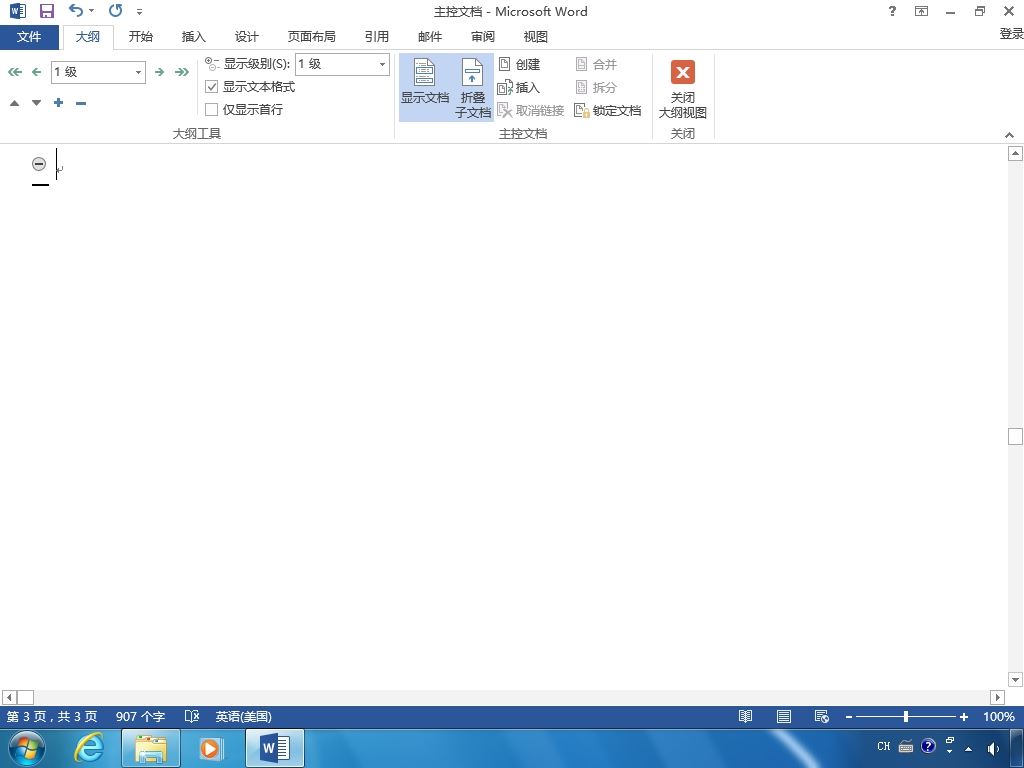Demote to body text double-right arrow

182,72
